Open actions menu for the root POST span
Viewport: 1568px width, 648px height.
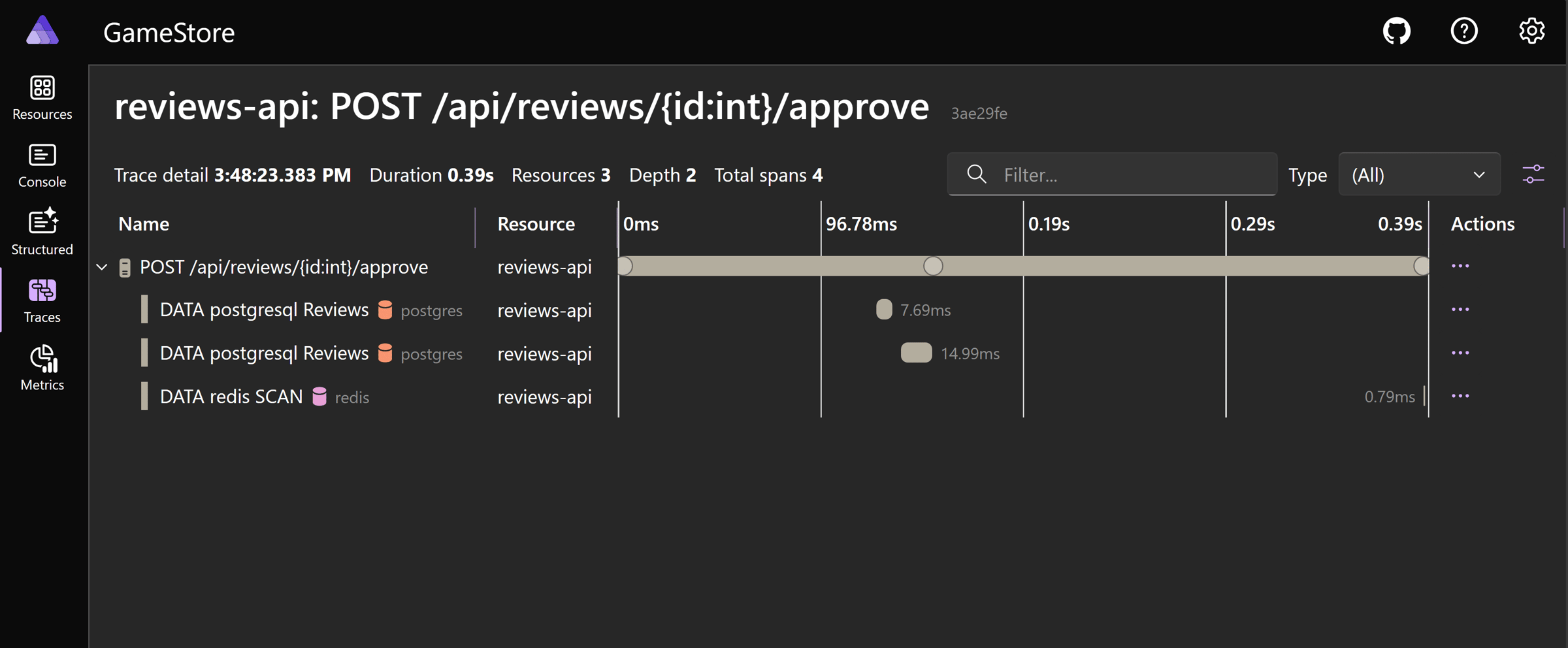(x=1460, y=266)
